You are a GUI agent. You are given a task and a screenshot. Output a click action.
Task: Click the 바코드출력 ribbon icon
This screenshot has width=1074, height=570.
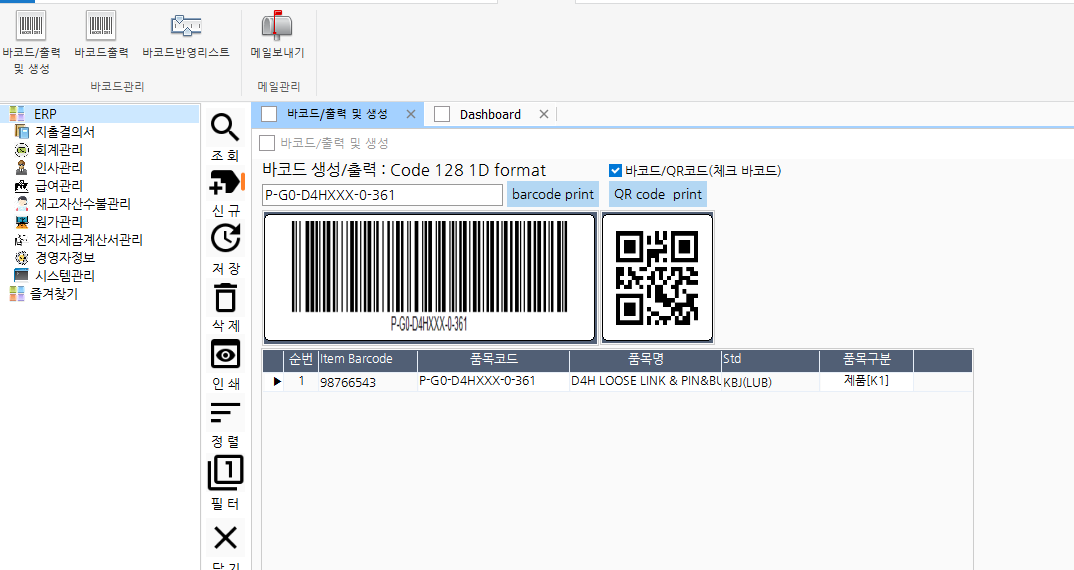(101, 26)
